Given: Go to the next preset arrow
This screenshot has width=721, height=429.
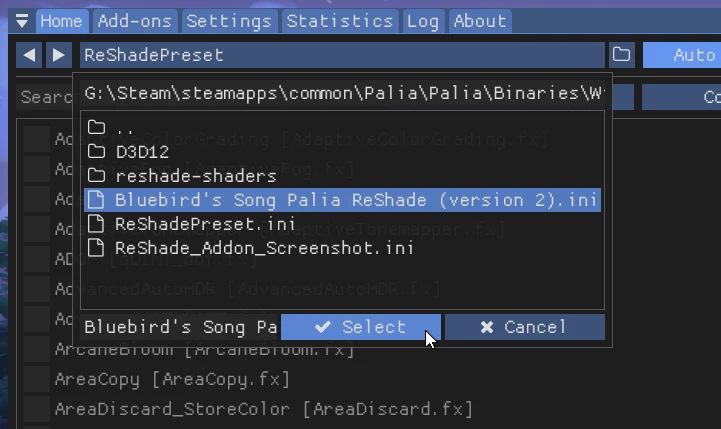Looking at the screenshot, I should pos(59,55).
